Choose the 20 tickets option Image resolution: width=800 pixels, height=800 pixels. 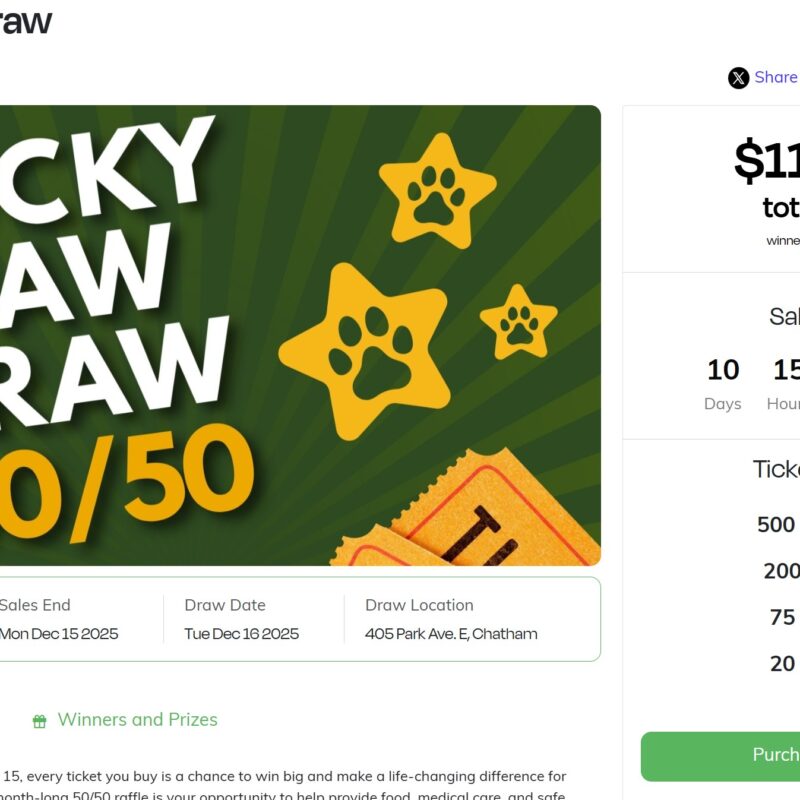[x=783, y=663]
